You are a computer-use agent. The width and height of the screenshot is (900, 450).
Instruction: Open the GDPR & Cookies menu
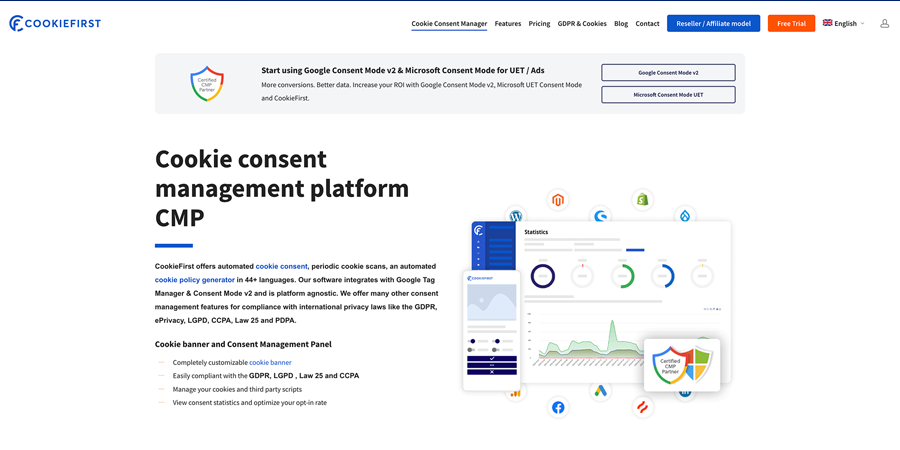click(x=582, y=23)
